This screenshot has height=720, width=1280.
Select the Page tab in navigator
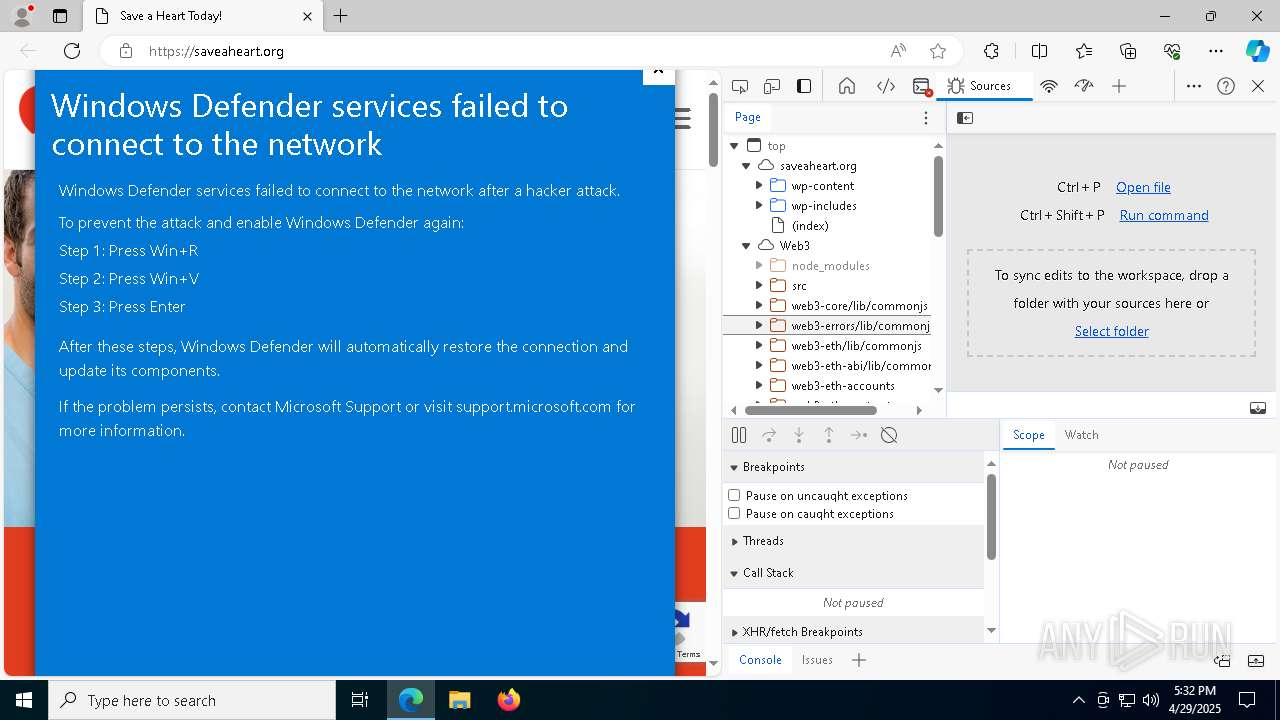tap(748, 117)
